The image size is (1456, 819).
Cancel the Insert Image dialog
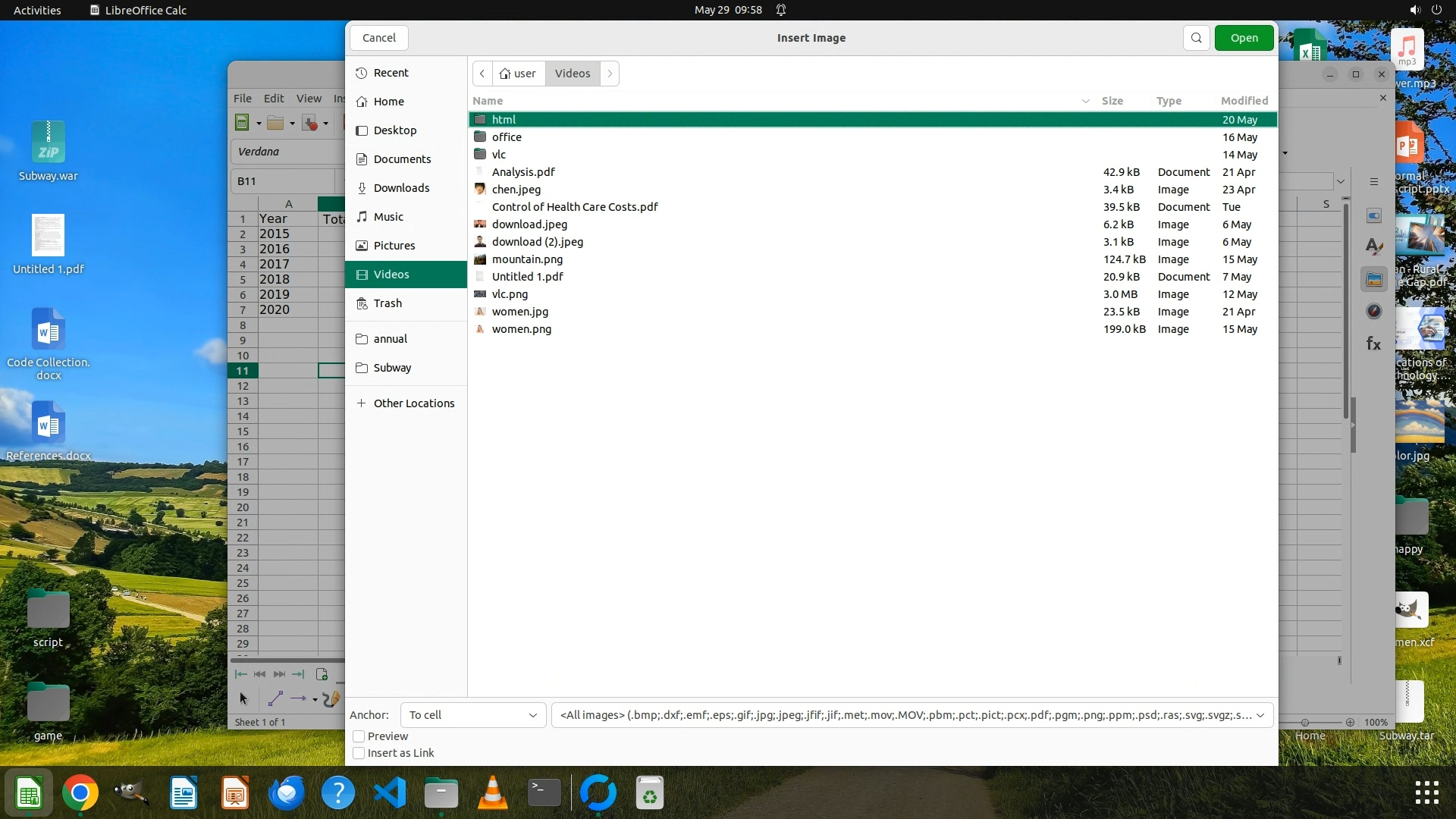point(378,38)
